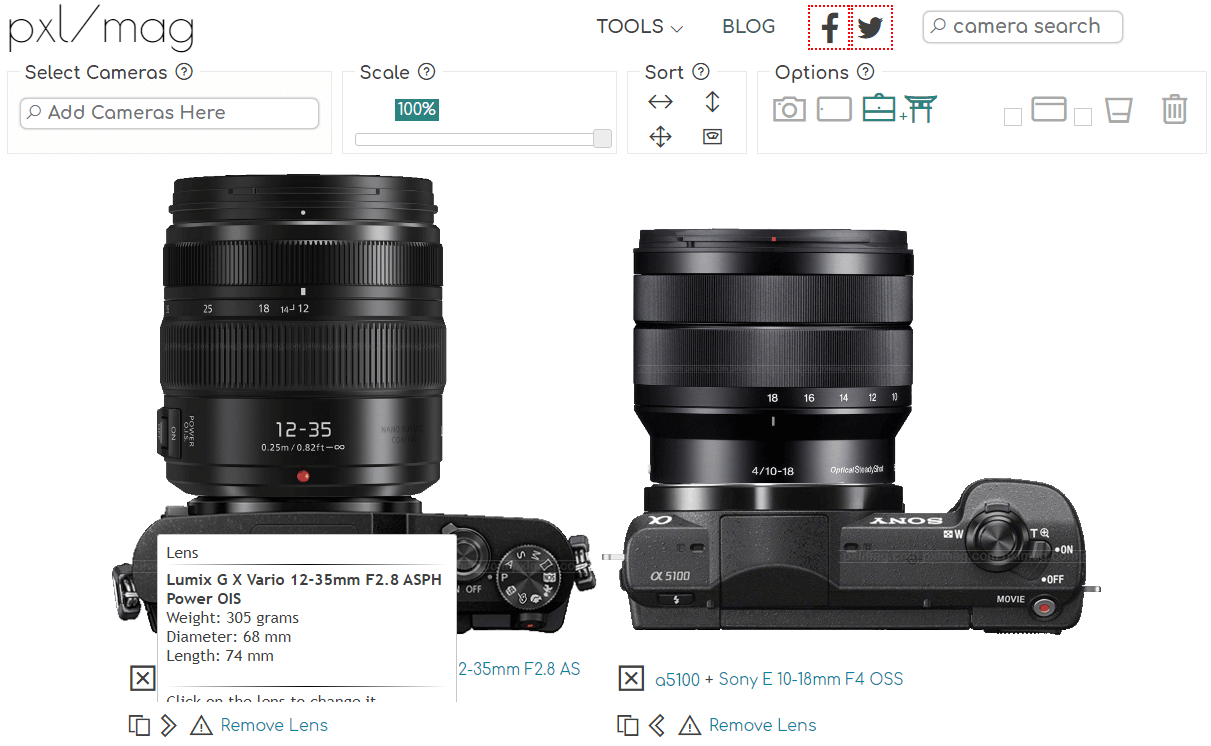Click Remove Lens under the Panasonic camera
The image size is (1211, 746).
pos(274,725)
